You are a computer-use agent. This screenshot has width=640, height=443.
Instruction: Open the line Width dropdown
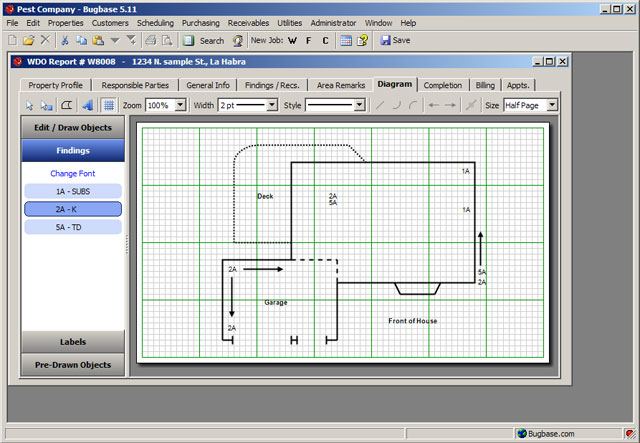[x=272, y=105]
